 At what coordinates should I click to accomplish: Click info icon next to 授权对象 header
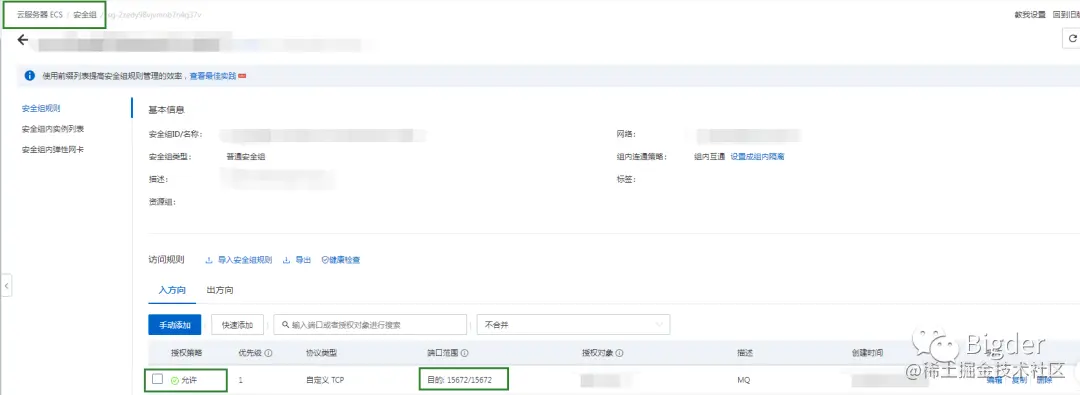(620, 353)
